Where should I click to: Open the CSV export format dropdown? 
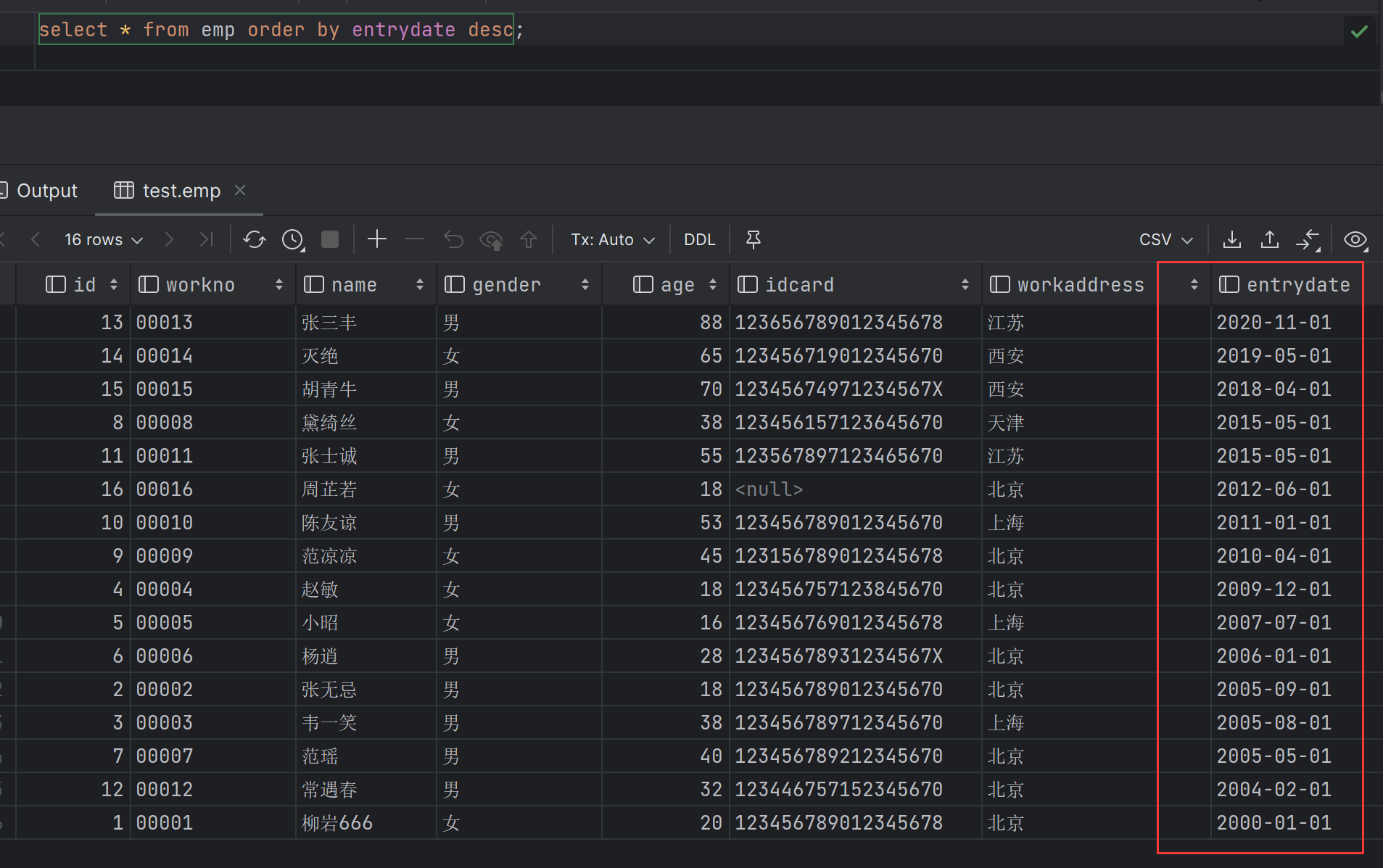click(x=1165, y=239)
